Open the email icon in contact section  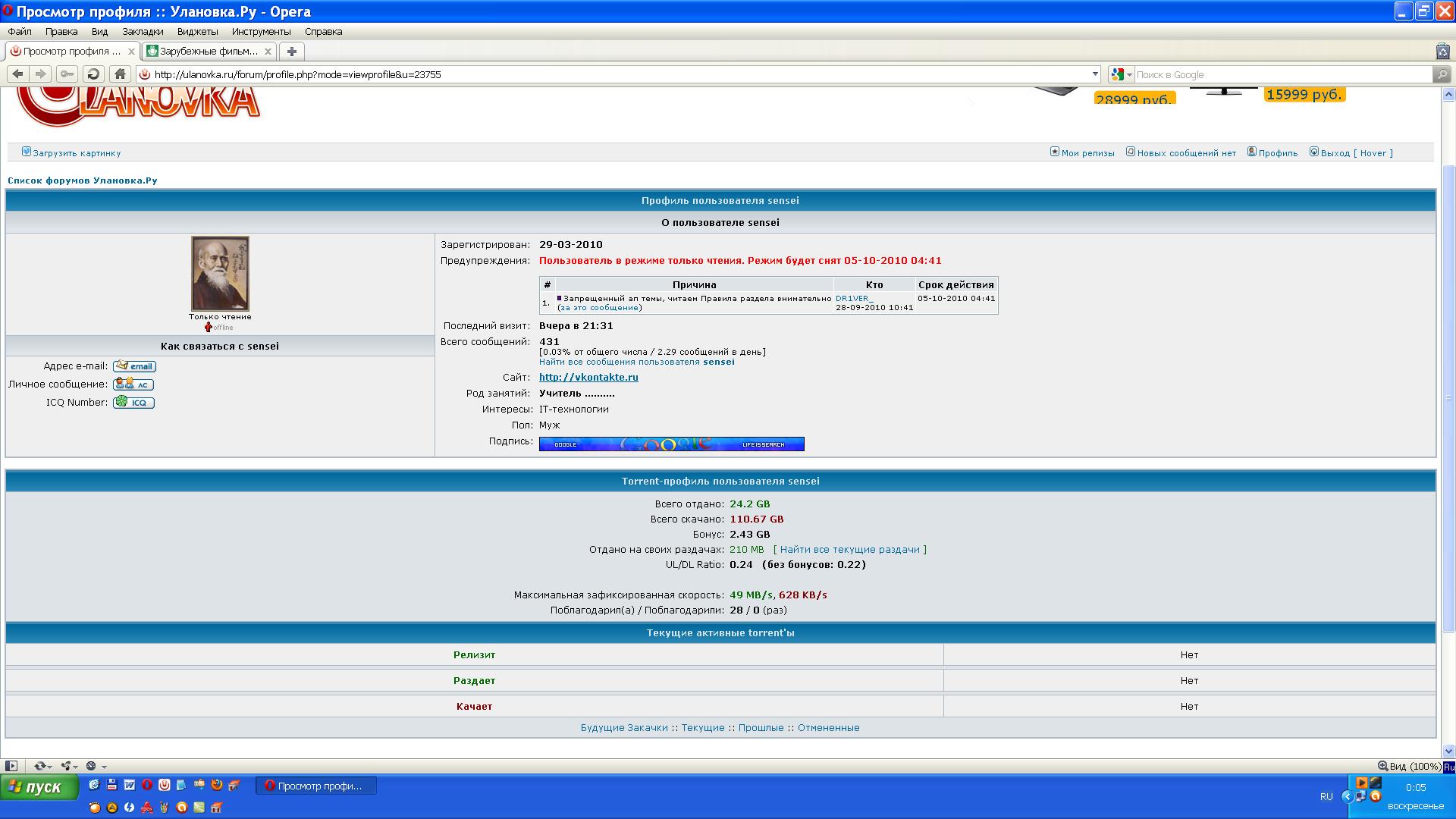pos(135,366)
